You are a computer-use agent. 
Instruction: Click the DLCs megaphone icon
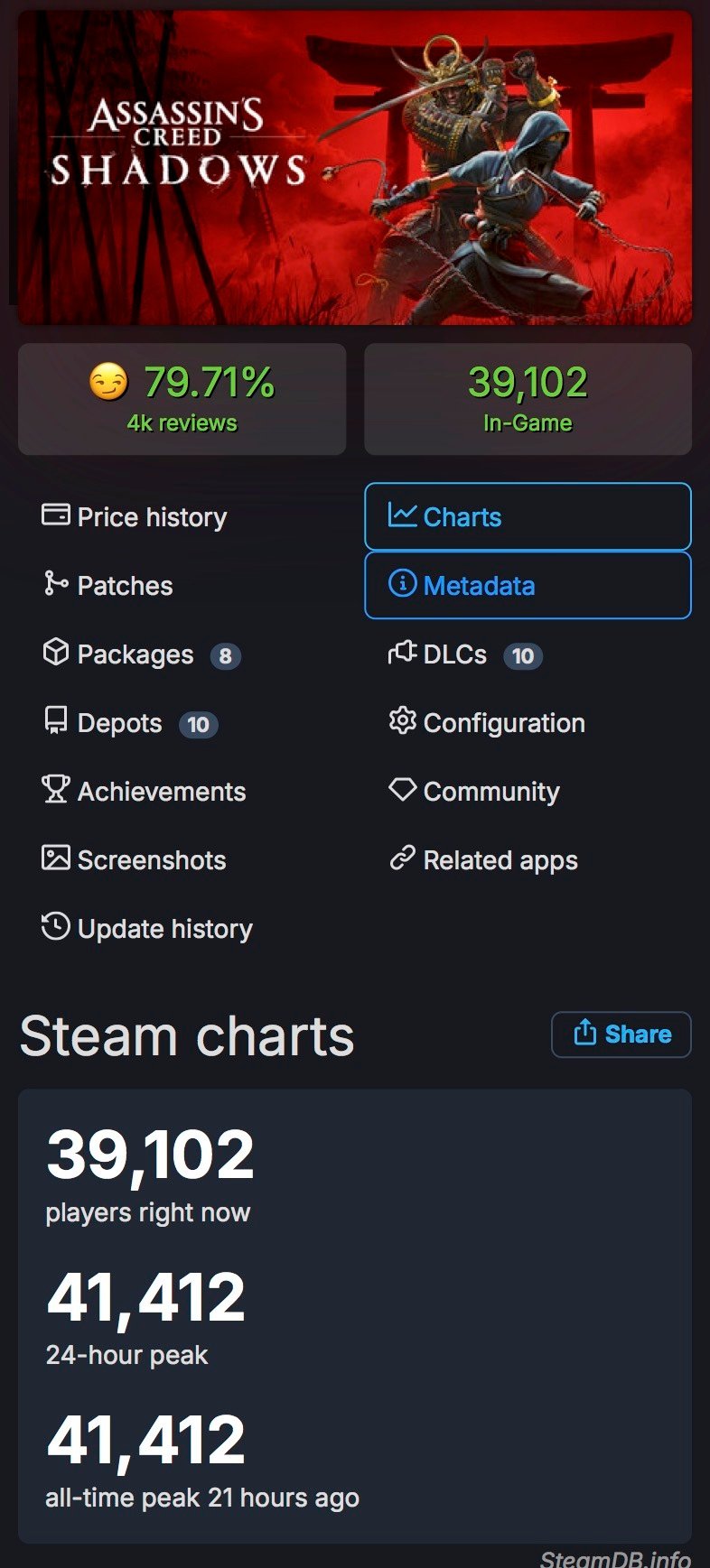[x=402, y=652]
